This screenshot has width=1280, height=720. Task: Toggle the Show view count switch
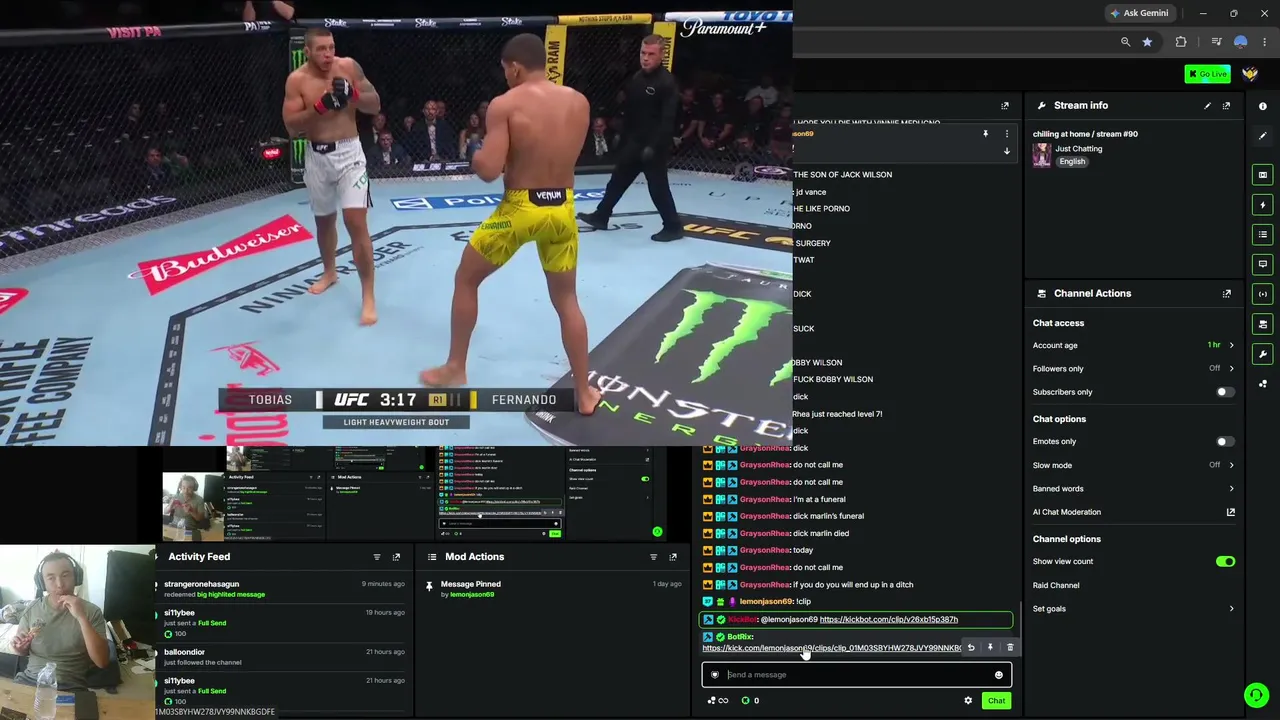pyautogui.click(x=1225, y=562)
